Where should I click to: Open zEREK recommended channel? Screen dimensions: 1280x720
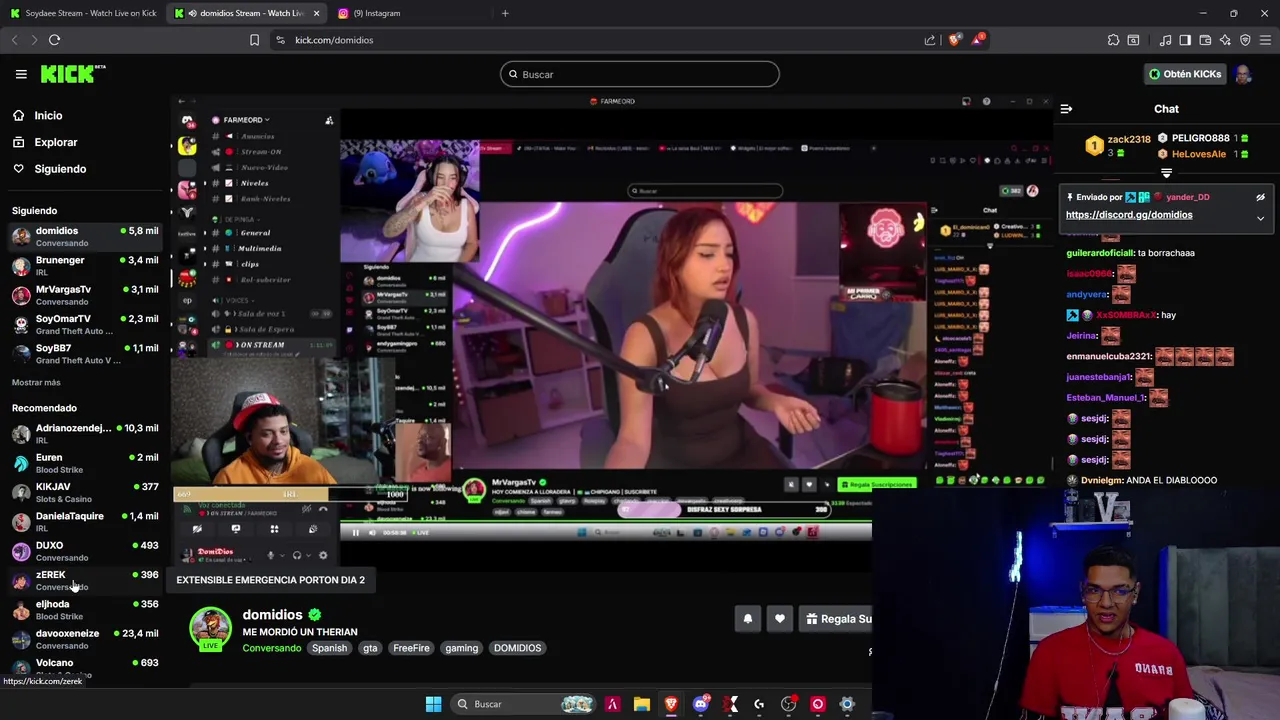pyautogui.click(x=85, y=580)
